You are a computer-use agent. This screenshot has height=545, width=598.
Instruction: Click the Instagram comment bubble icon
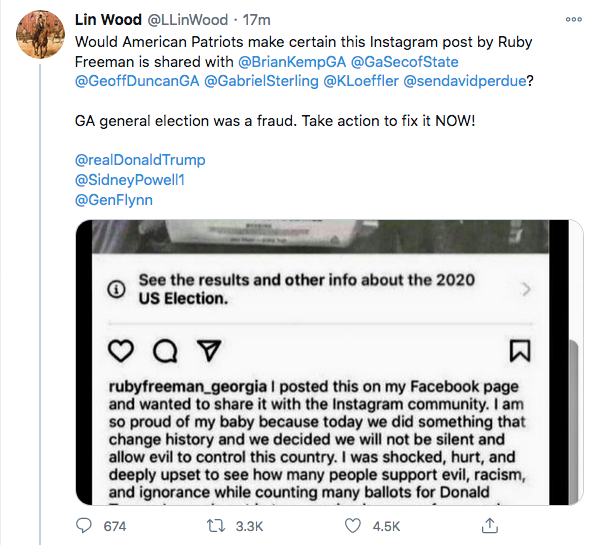pos(165,350)
